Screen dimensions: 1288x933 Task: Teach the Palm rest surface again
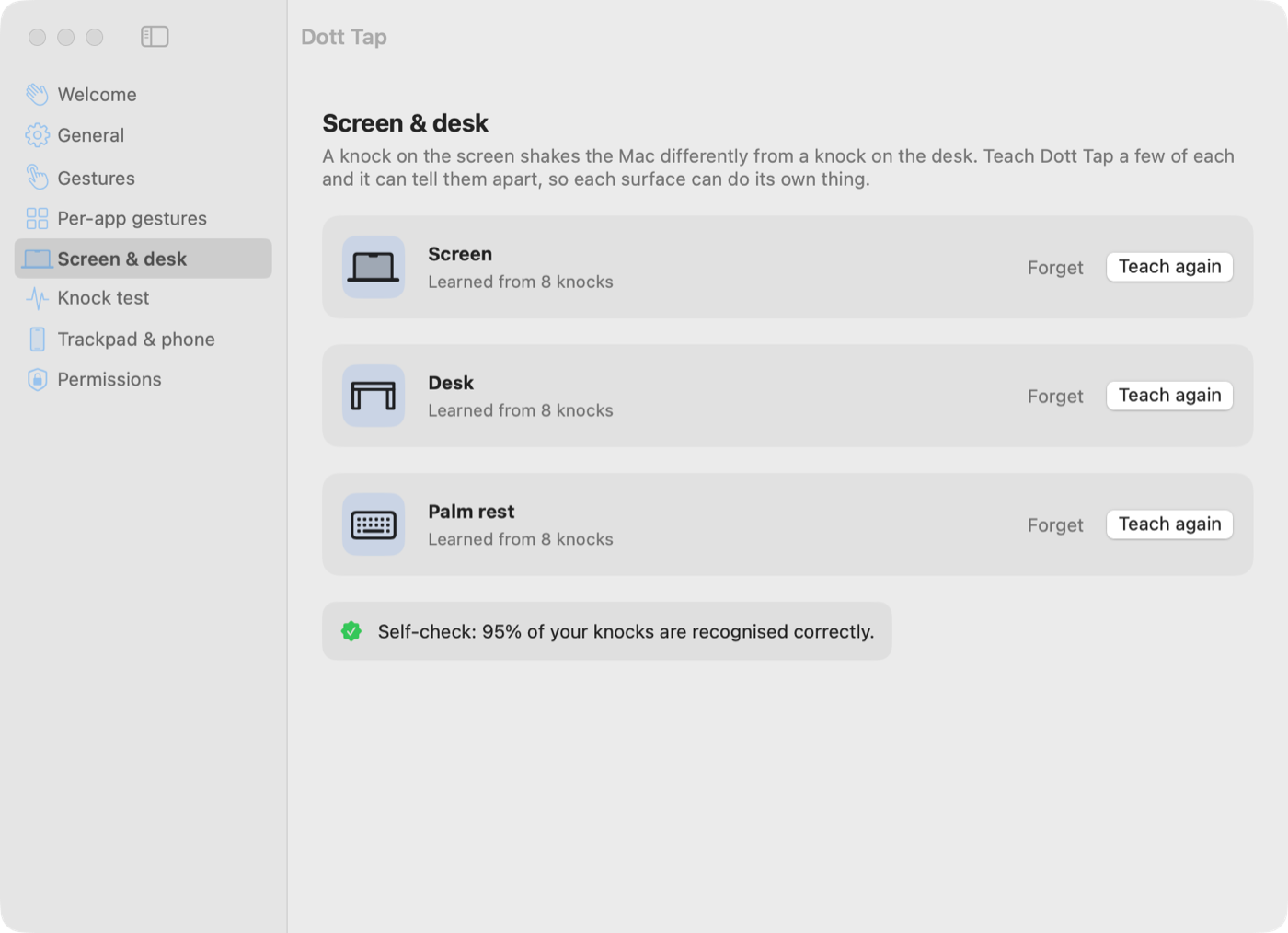[x=1169, y=524]
